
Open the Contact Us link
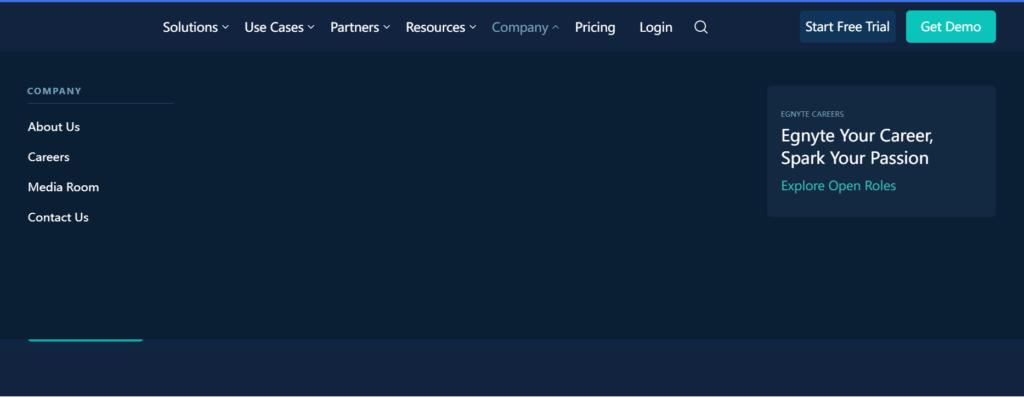(x=58, y=217)
